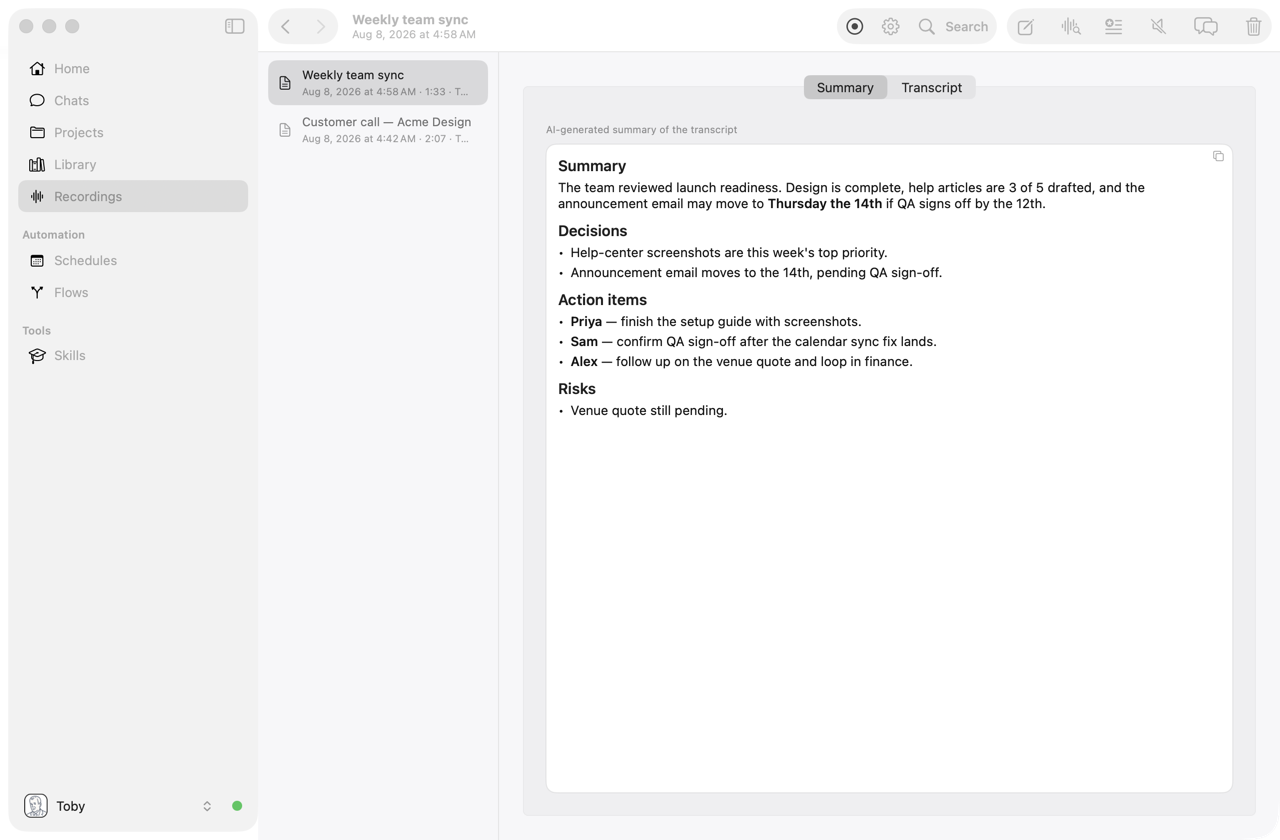The width and height of the screenshot is (1280, 840).
Task: Open Schedules under Automation
Action: coord(133,260)
